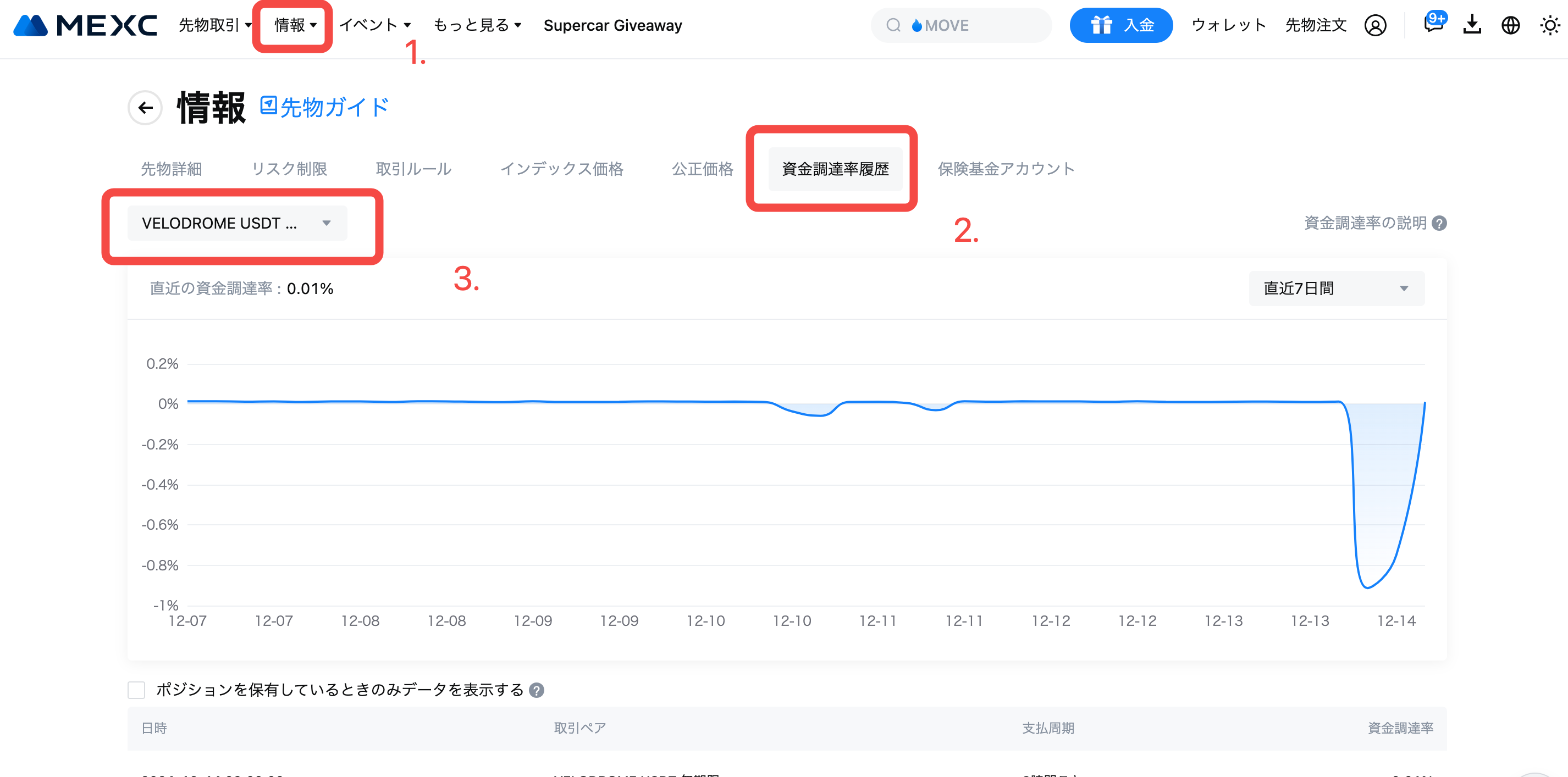Open the 先物ガイド link
The height and width of the screenshot is (777, 1568).
325,107
